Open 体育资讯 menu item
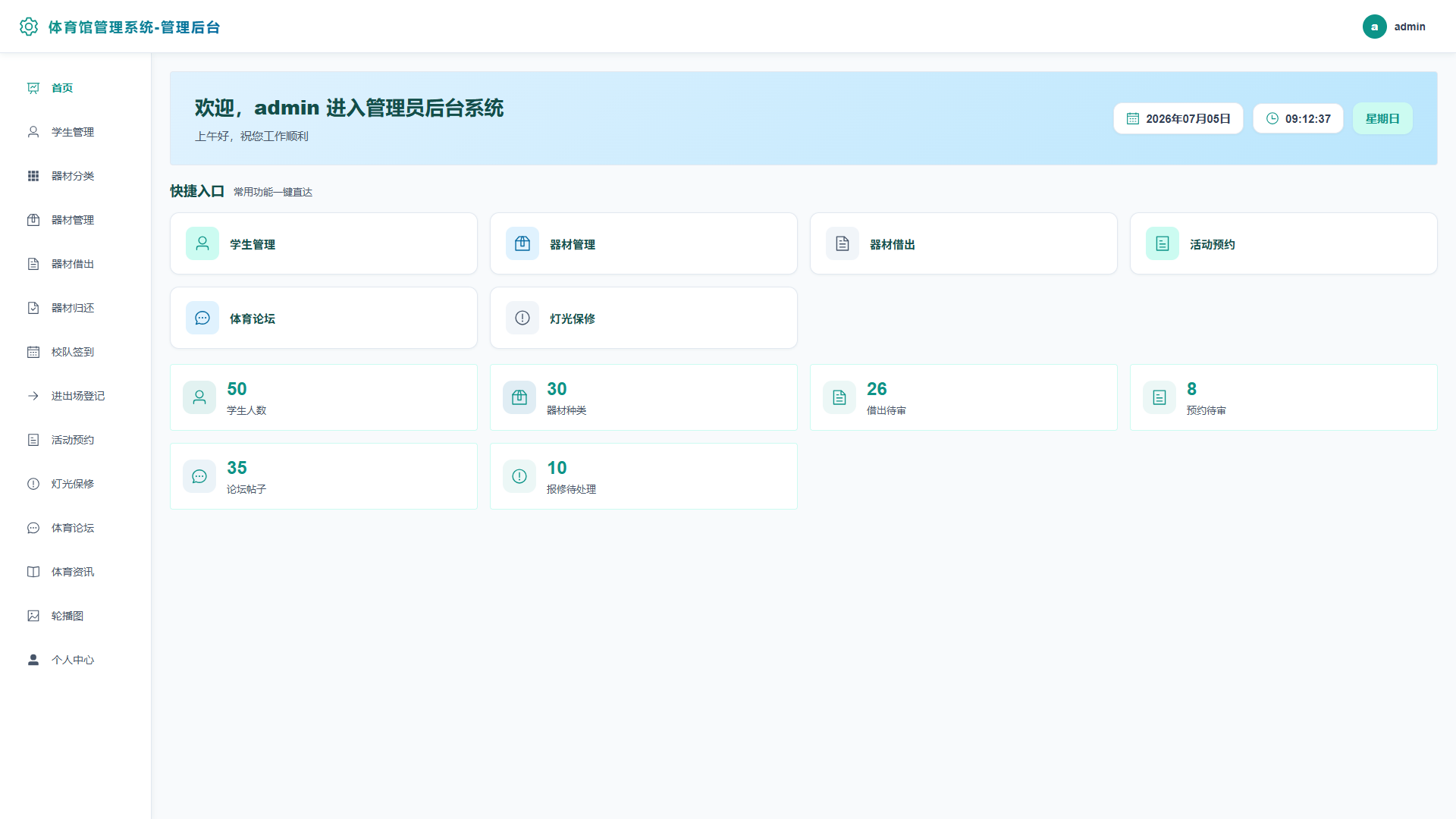The width and height of the screenshot is (1456, 819). point(75,572)
